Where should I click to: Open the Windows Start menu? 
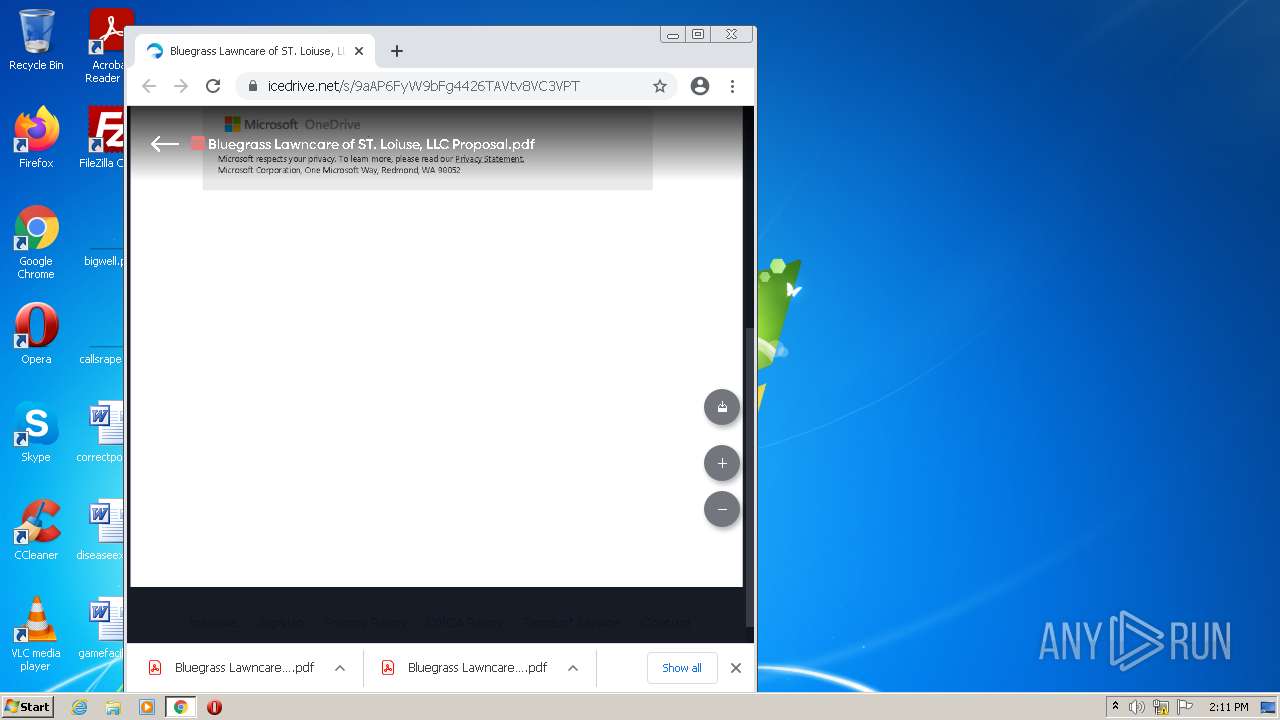27,706
